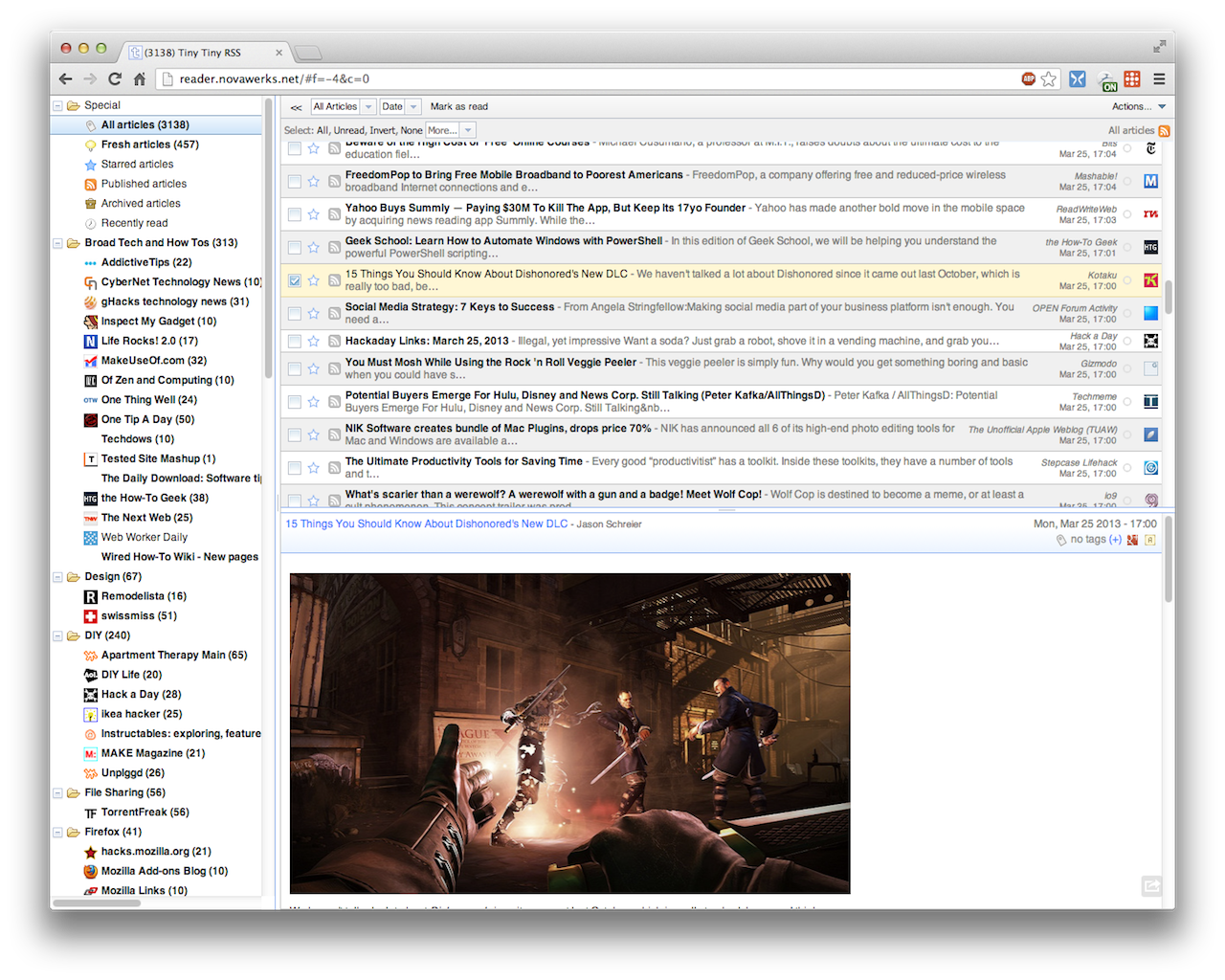Click RSS publish icon for Social Media Strategy
The height and width of the screenshot is (980, 1225).
tap(334, 313)
